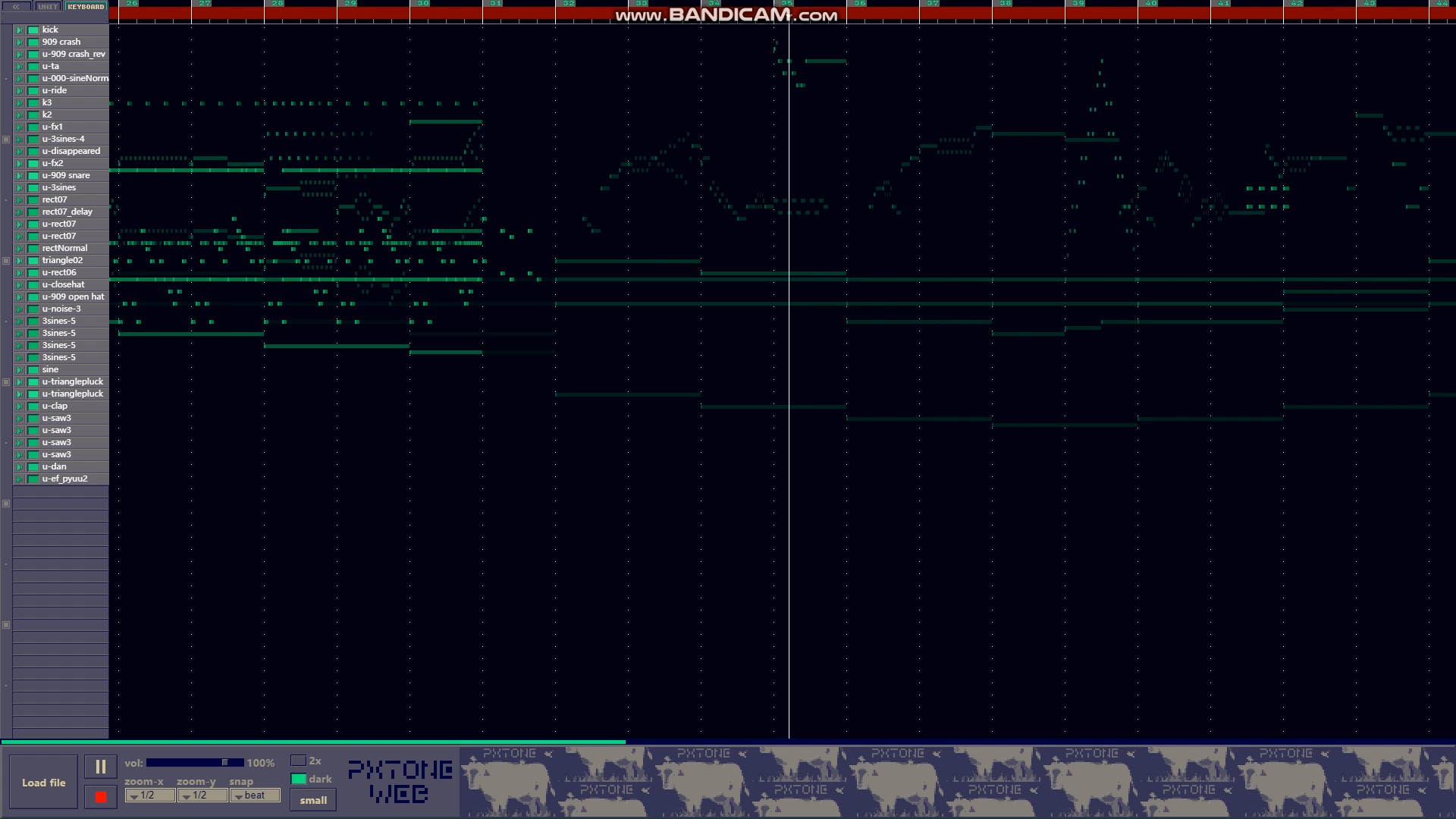Click the pause/play icon in transport
1456x819 pixels.
(99, 767)
